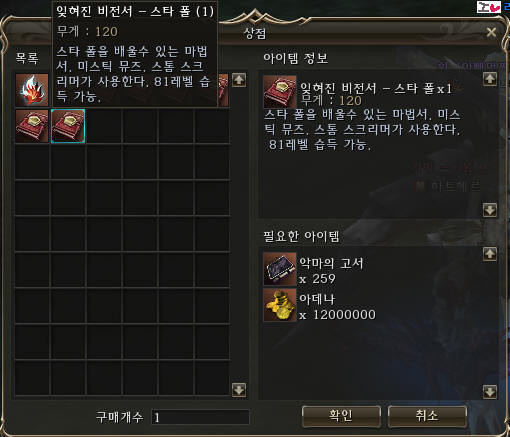Close the 상점 shop window
The height and width of the screenshot is (437, 510).
click(491, 32)
